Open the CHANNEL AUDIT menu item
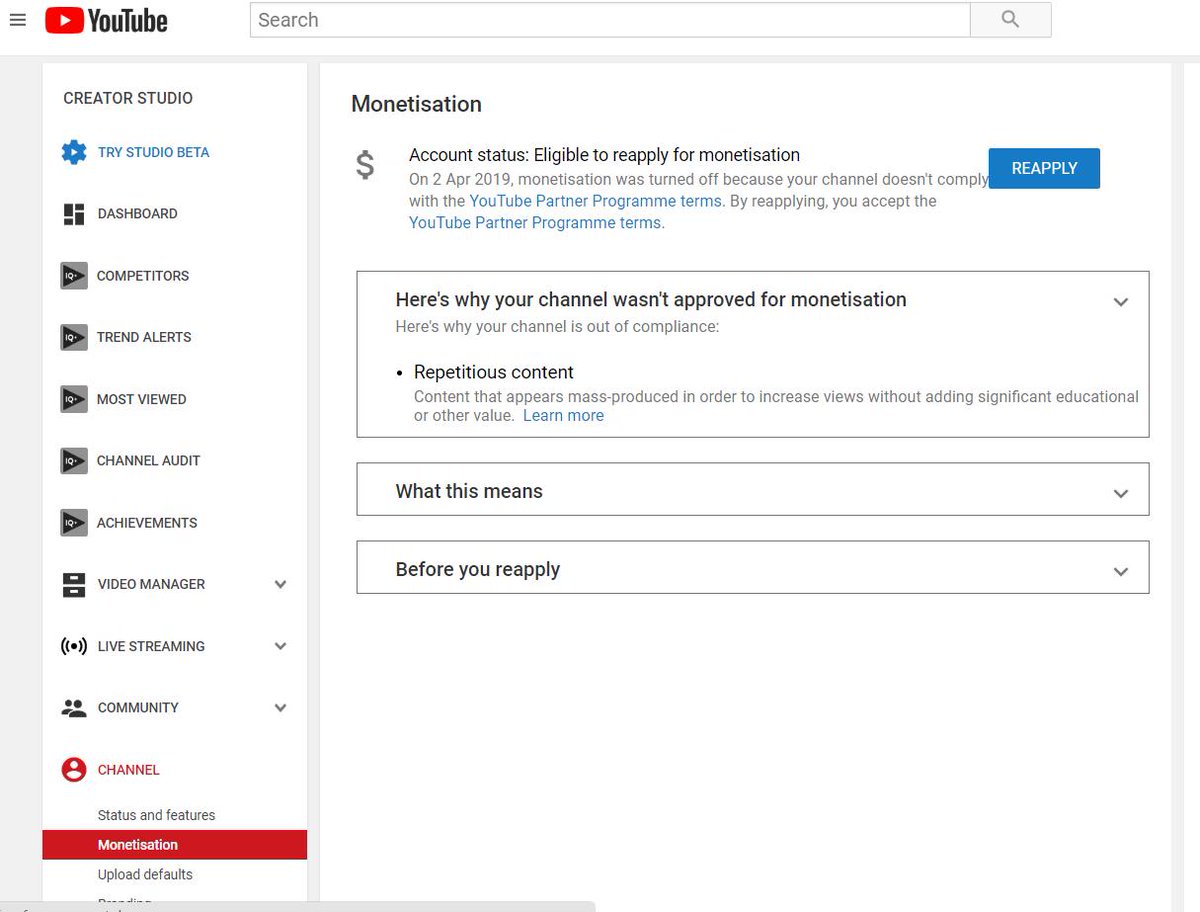This screenshot has width=1200, height=912. [148, 461]
